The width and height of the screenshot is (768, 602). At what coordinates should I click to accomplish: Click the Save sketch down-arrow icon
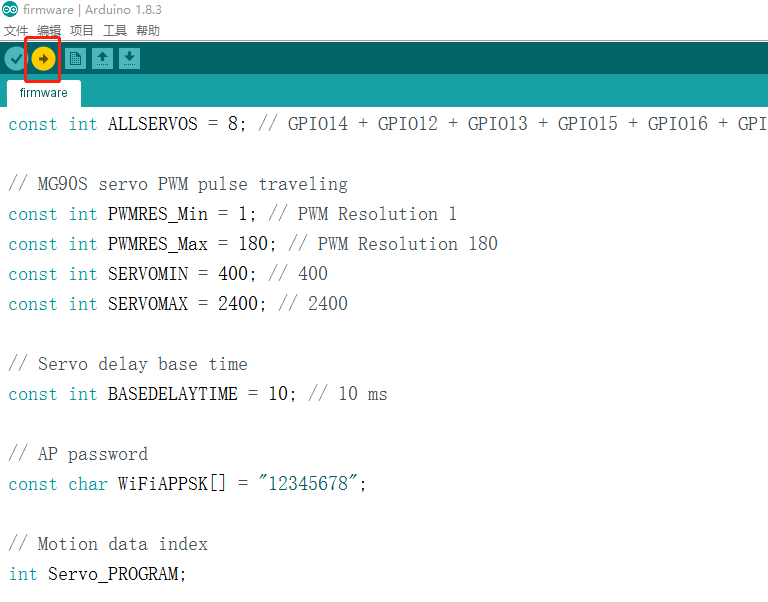[129, 59]
